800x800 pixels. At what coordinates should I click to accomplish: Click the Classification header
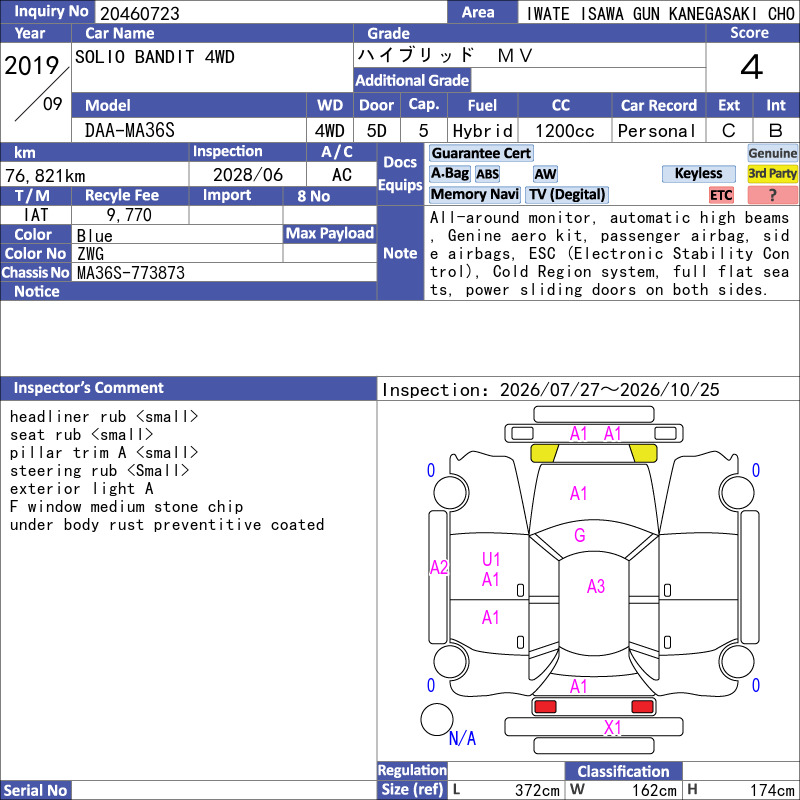click(623, 771)
